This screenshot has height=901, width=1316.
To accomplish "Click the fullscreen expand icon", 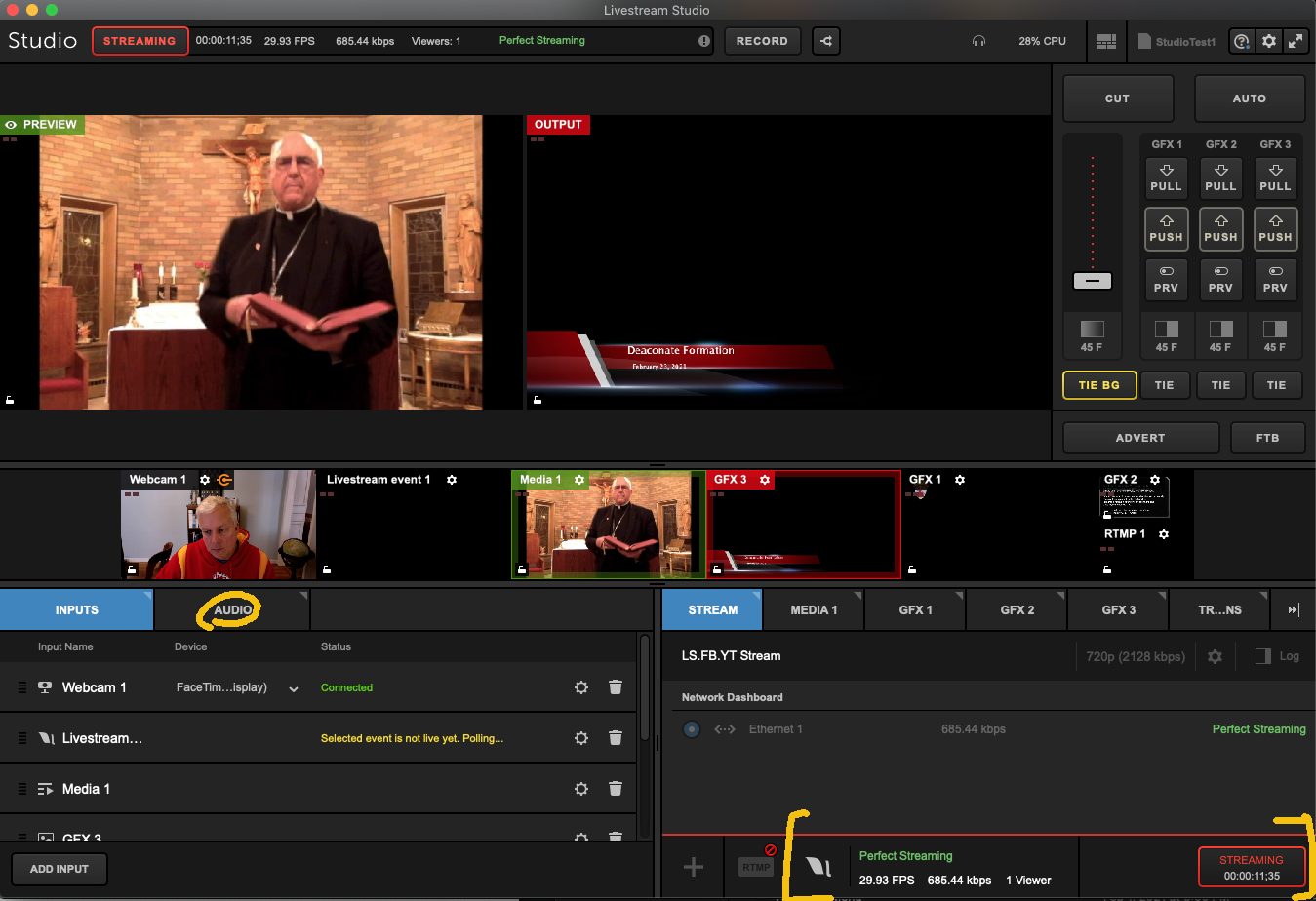I will tap(1296, 41).
